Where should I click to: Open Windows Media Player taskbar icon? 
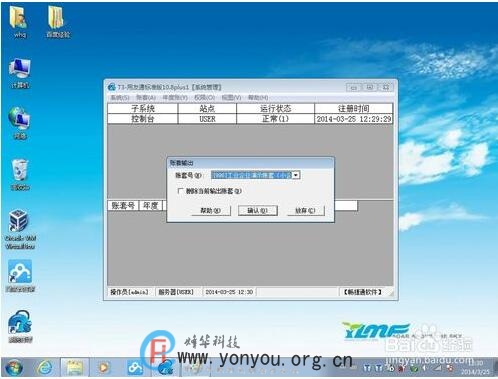coord(104,368)
